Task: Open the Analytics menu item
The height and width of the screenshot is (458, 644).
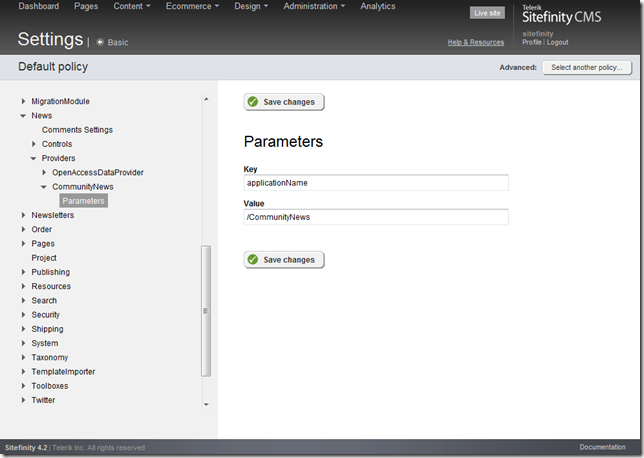Action: point(378,6)
